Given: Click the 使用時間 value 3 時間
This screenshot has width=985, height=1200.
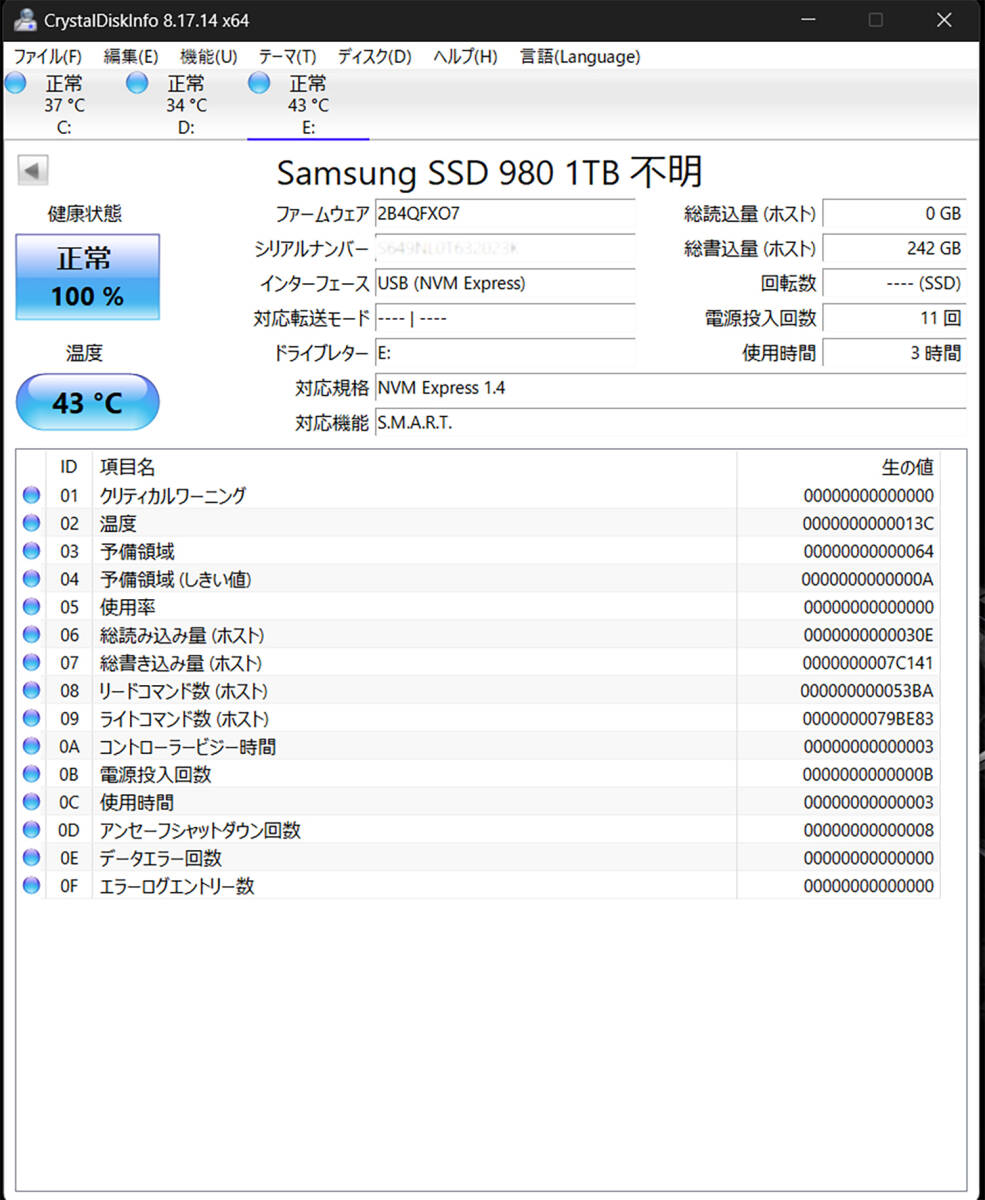Looking at the screenshot, I should coord(894,353).
